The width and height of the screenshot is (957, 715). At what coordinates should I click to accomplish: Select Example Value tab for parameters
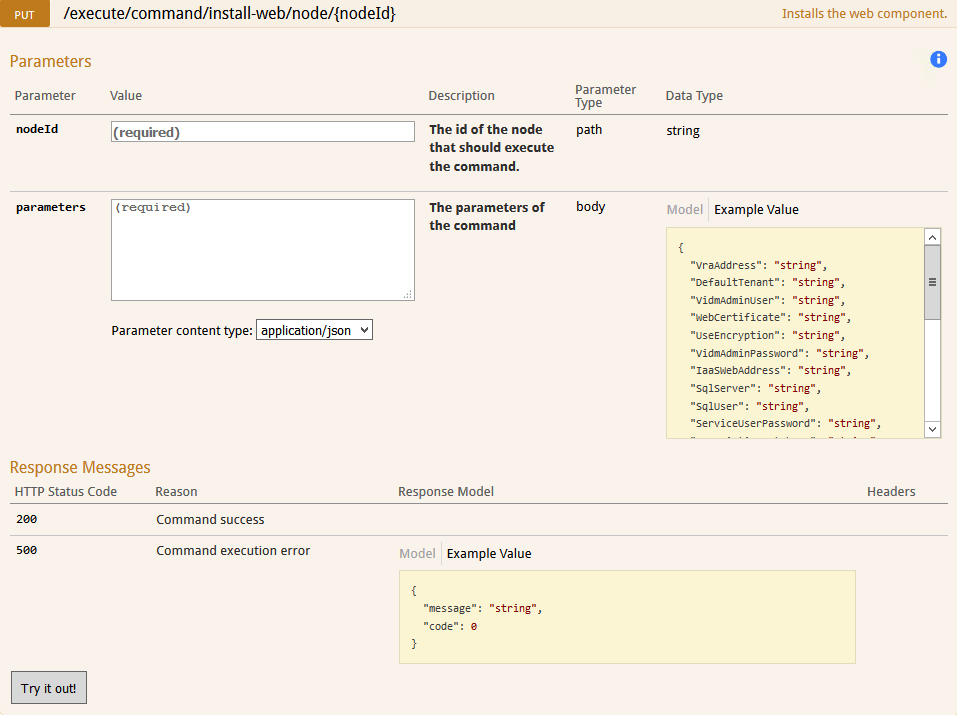tap(756, 209)
